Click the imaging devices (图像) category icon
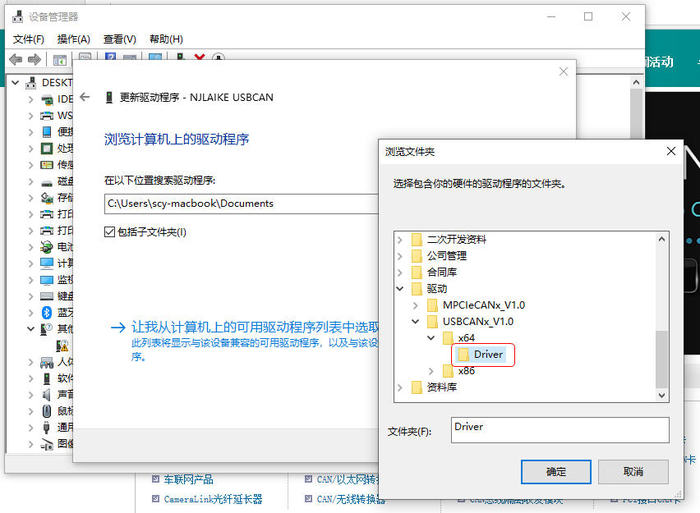 [x=47, y=444]
